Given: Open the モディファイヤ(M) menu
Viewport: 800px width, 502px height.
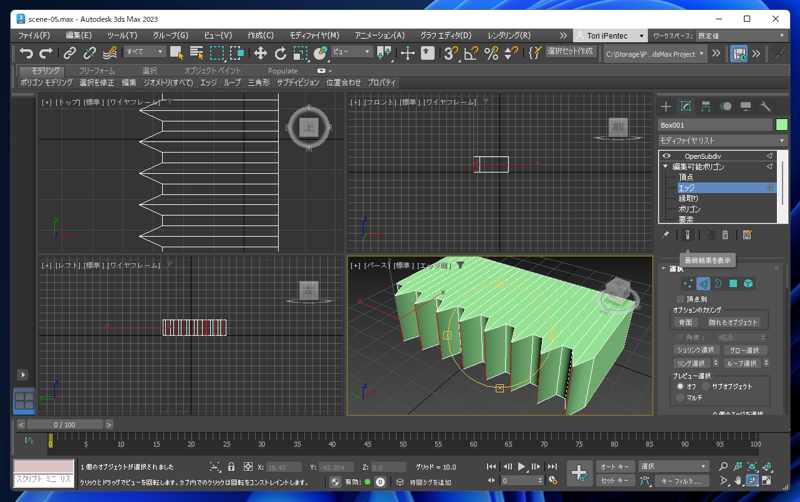Looking at the screenshot, I should pyautogui.click(x=314, y=35).
